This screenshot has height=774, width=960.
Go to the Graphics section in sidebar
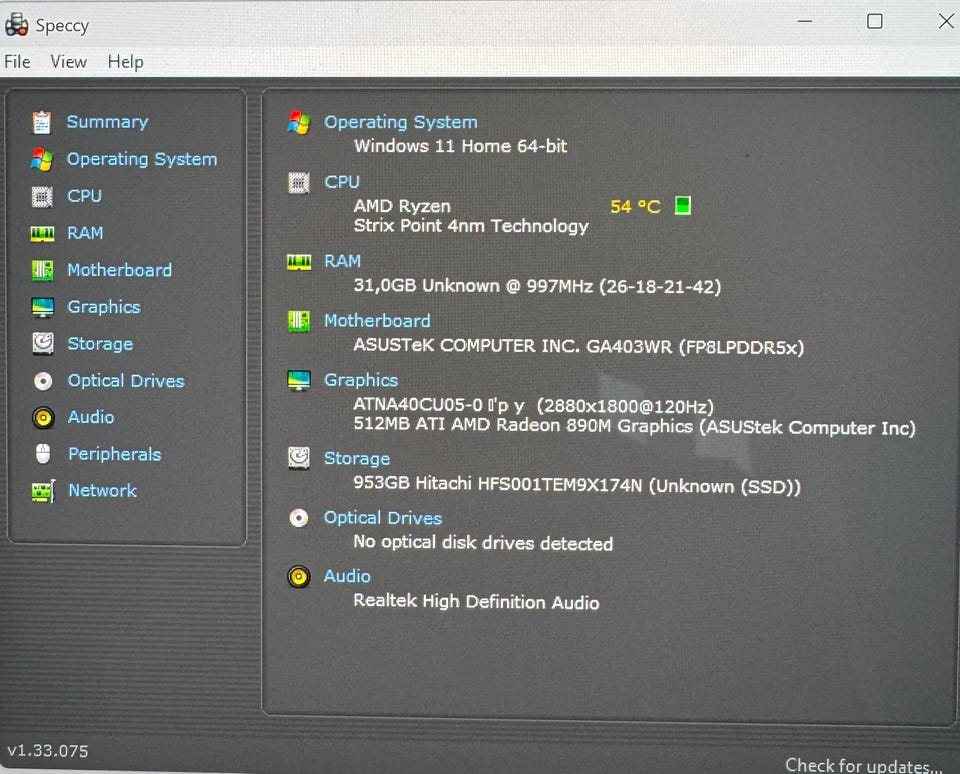coord(104,307)
